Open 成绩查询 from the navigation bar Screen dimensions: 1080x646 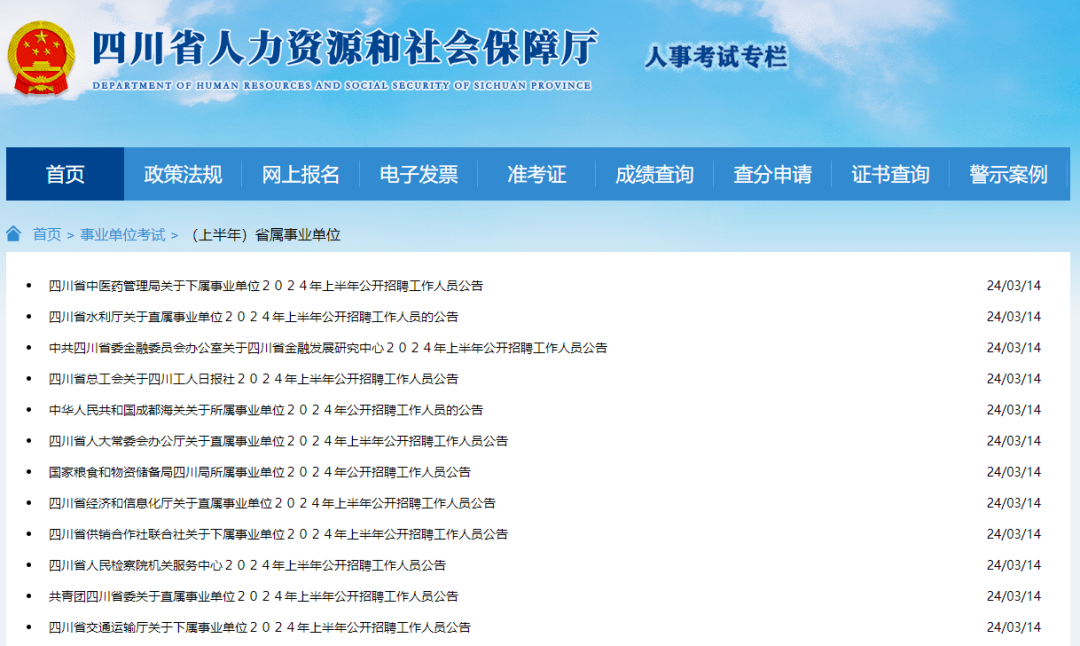pyautogui.click(x=654, y=175)
